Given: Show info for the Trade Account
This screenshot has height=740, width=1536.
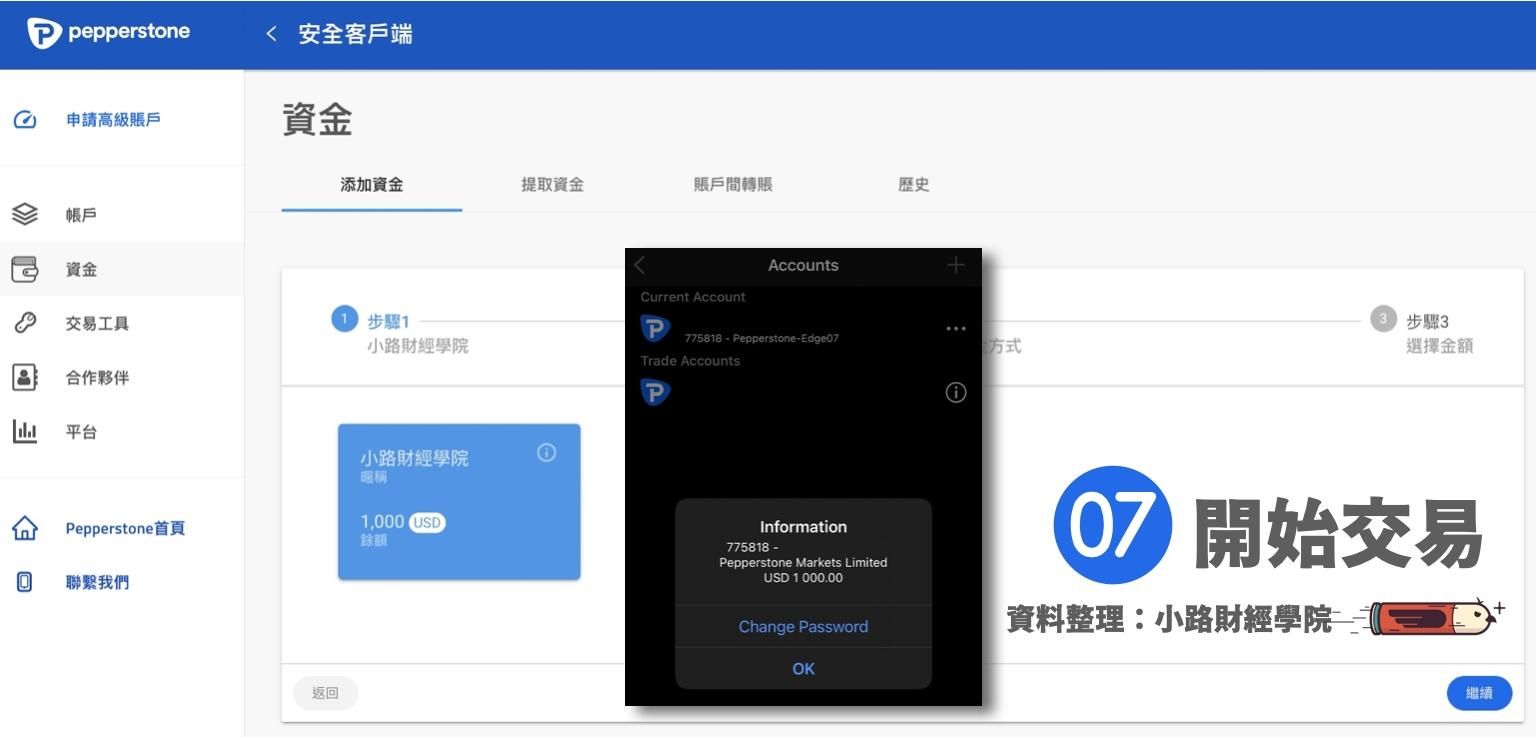Looking at the screenshot, I should coord(955,392).
